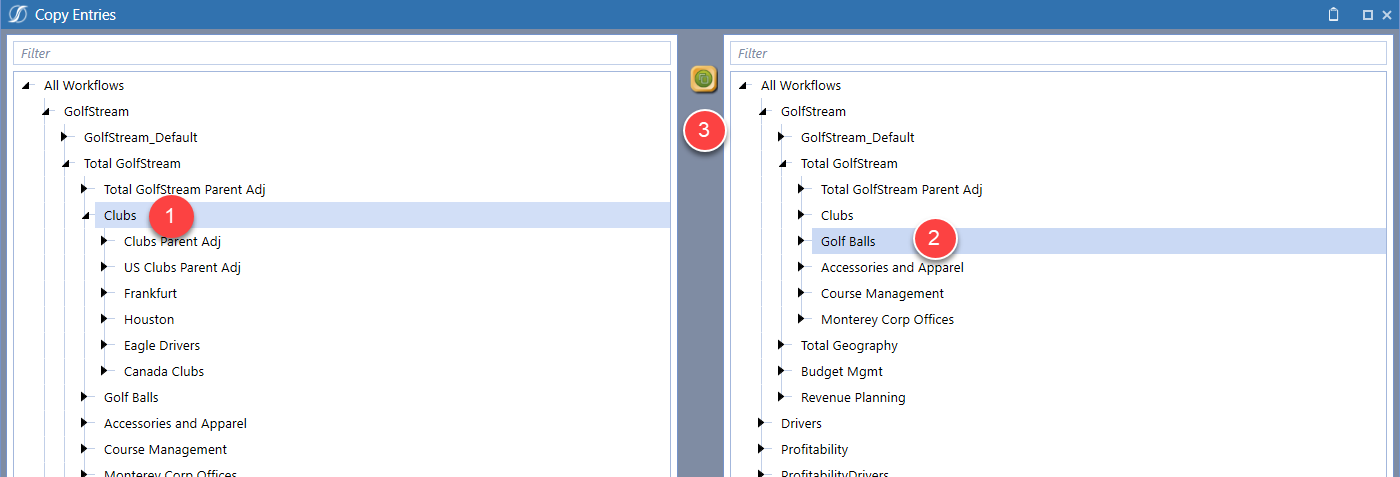1400x477 pixels.
Task: Expand the Budget Mgmt arrow
Action: (x=782, y=371)
